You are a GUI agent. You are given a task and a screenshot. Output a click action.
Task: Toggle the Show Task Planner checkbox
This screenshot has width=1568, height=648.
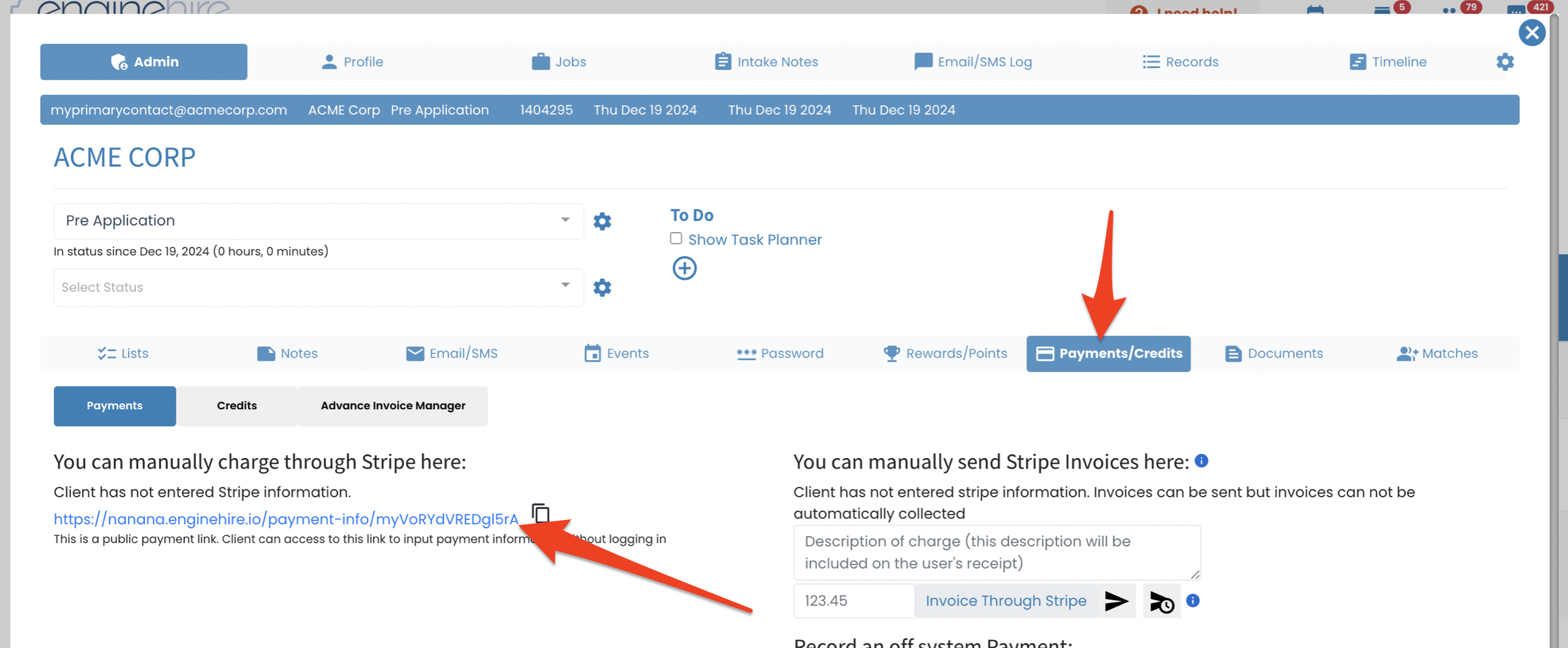[676, 238]
